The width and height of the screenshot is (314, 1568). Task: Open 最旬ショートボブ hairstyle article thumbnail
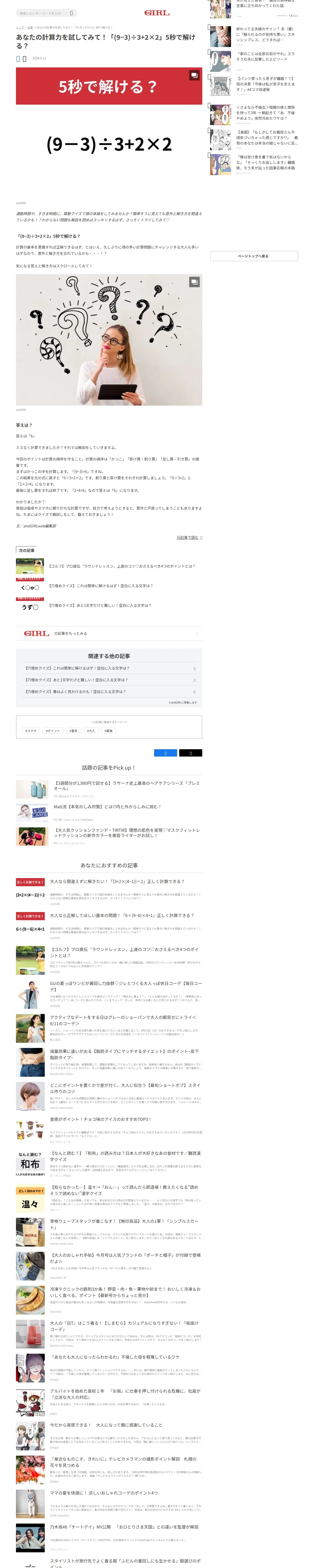(x=31, y=1096)
